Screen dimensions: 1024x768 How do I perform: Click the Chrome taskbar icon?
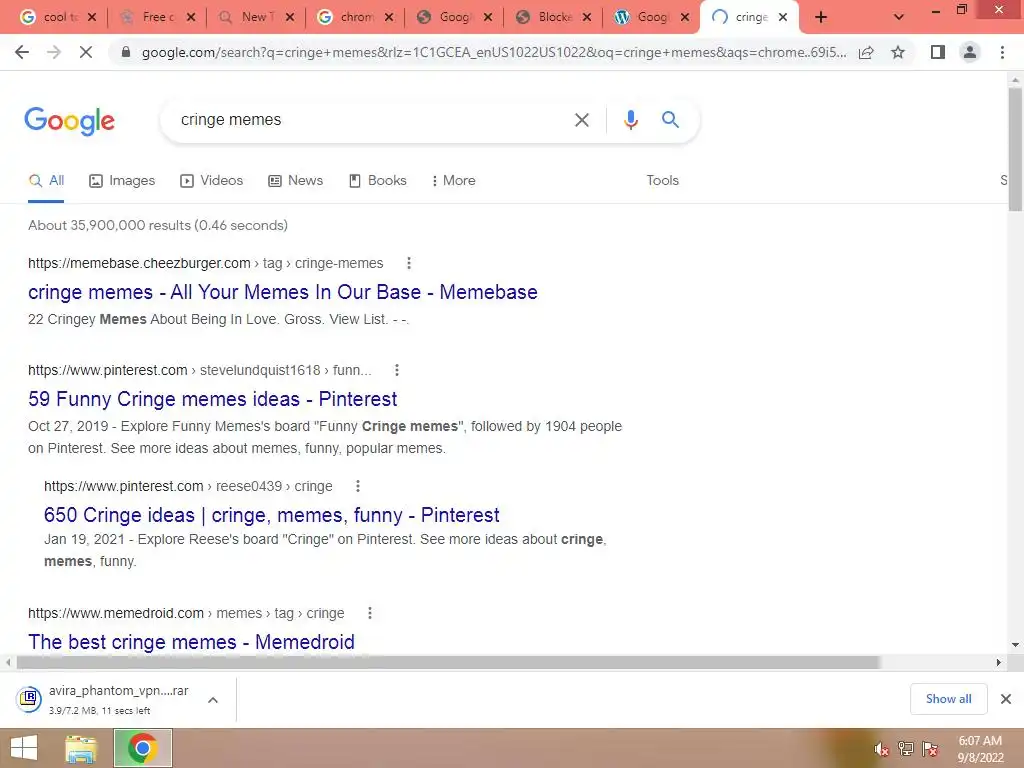143,748
